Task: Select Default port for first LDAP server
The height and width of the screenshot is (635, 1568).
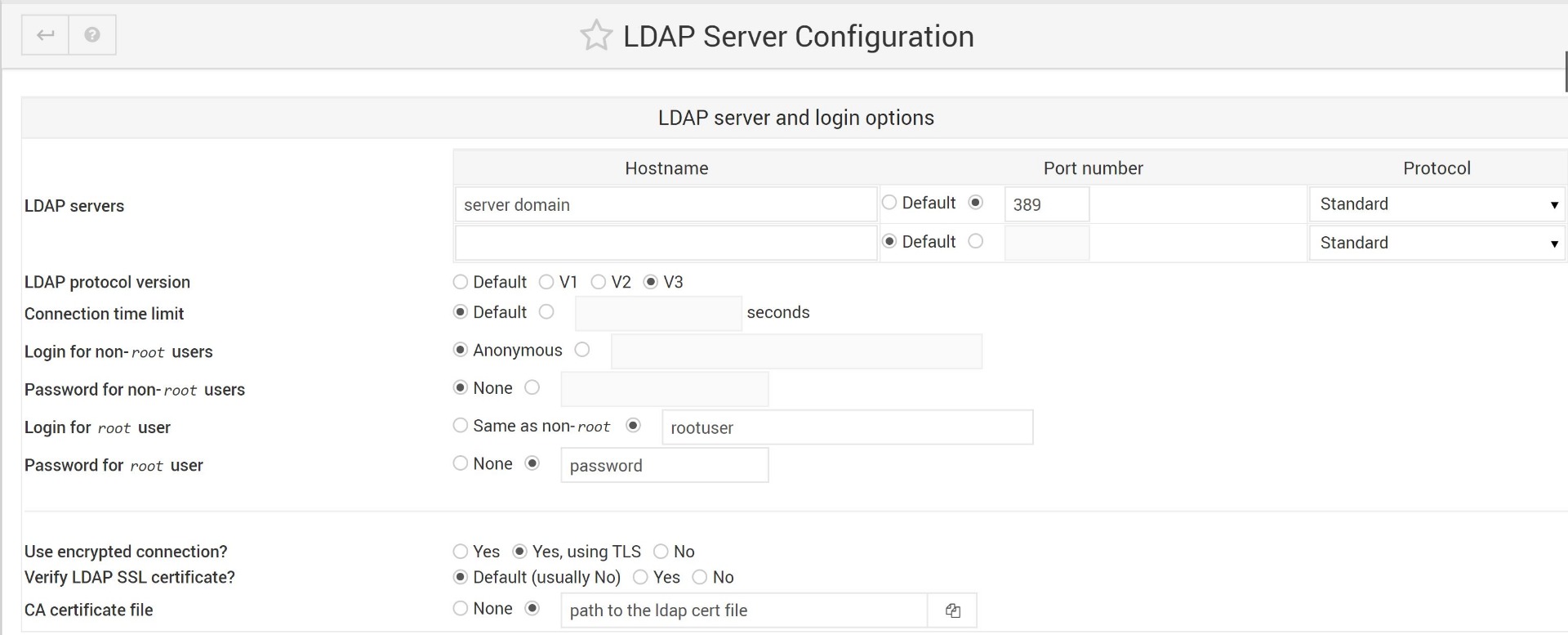Action: tap(889, 203)
